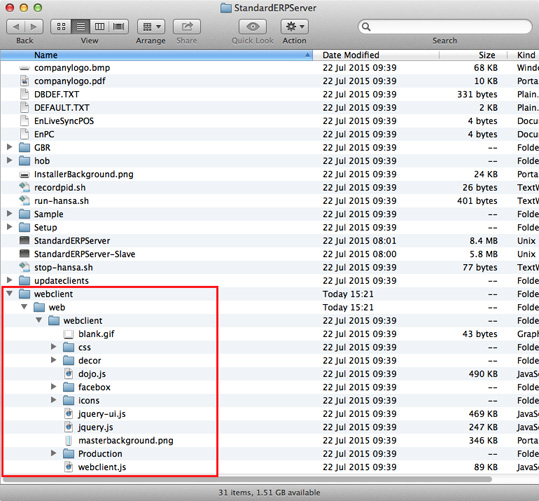Select the recordpid.sh script icon

pos(24,187)
